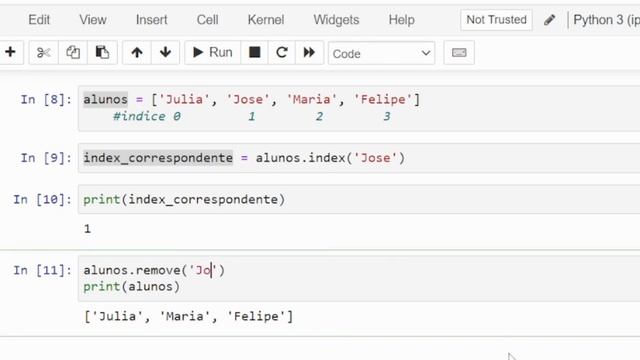
Task: Click the print(alunos) line in cell 11
Action: (x=131, y=287)
